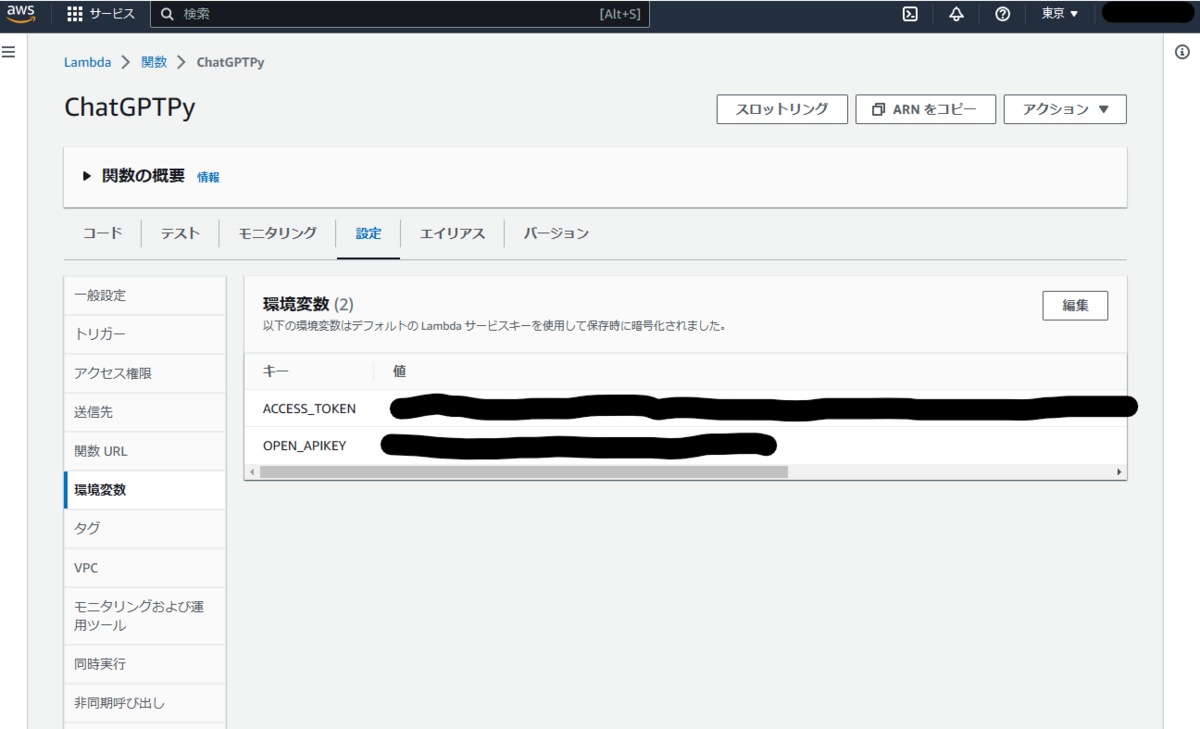Switch to the モニタリング tab
This screenshot has height=729, width=1200.
pyautogui.click(x=277, y=232)
